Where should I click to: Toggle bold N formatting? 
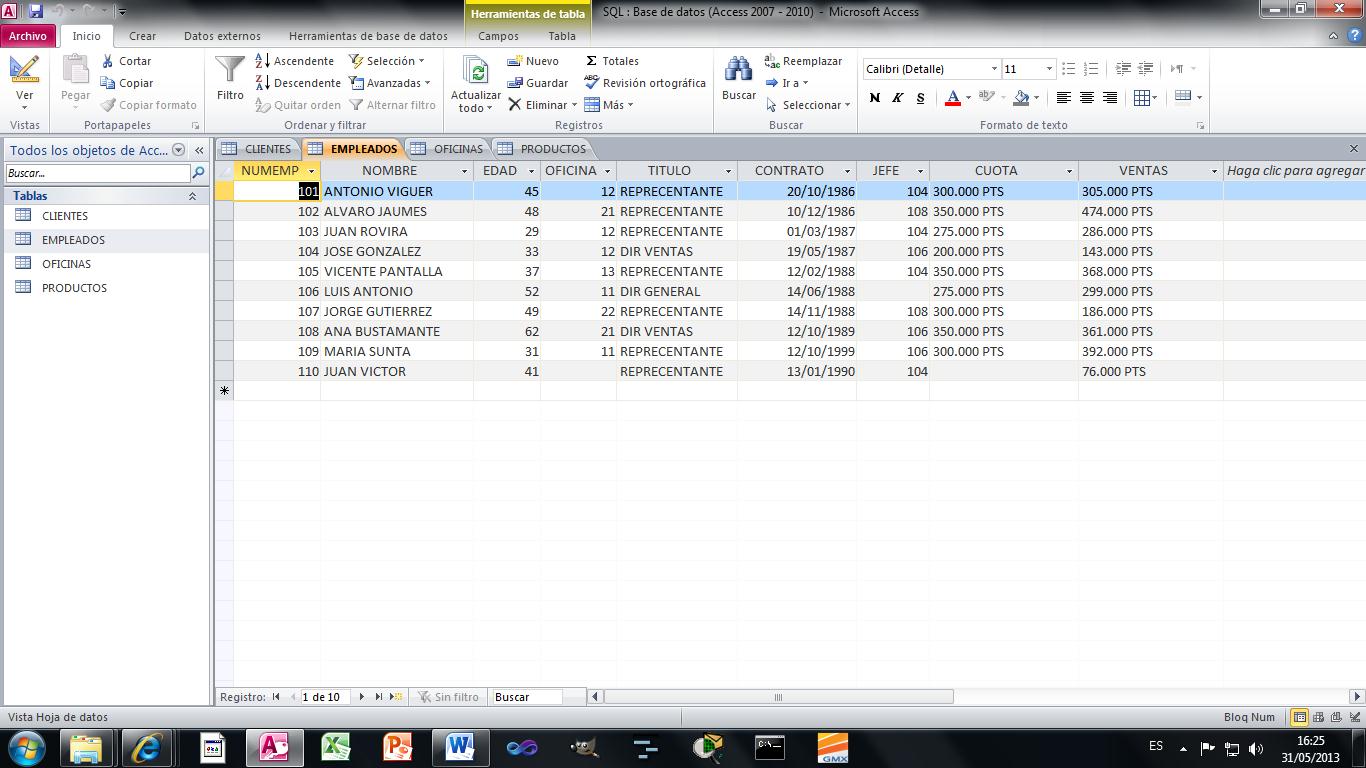click(875, 98)
